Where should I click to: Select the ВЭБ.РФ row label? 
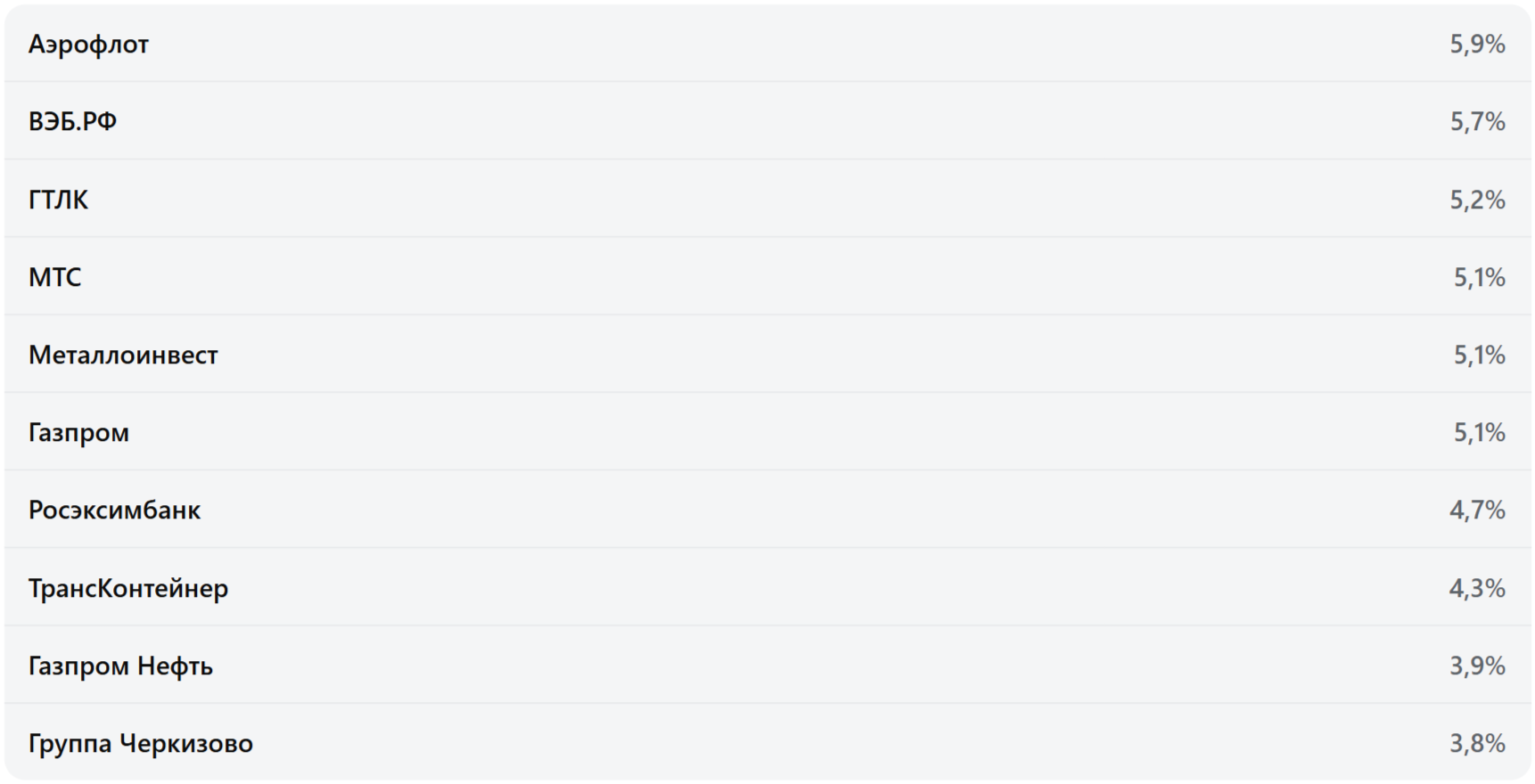(x=72, y=121)
